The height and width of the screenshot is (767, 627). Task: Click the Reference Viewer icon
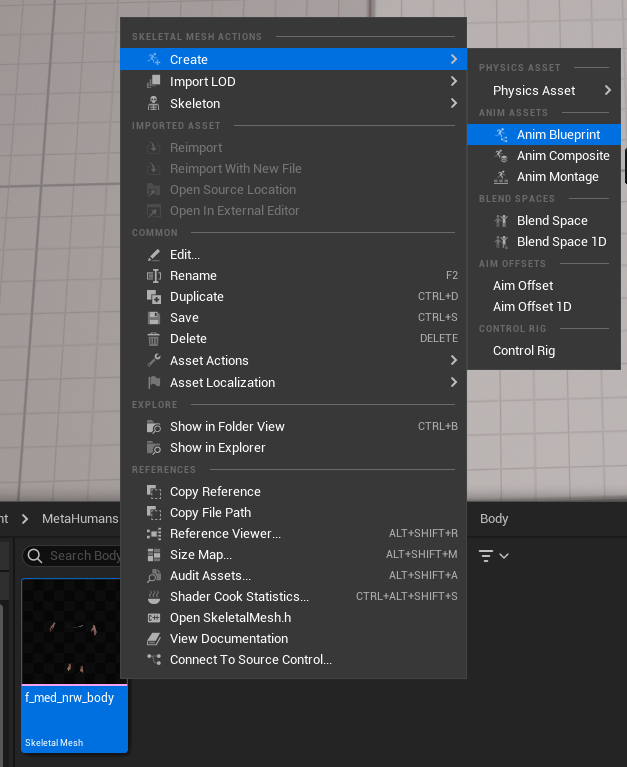pyautogui.click(x=153, y=534)
